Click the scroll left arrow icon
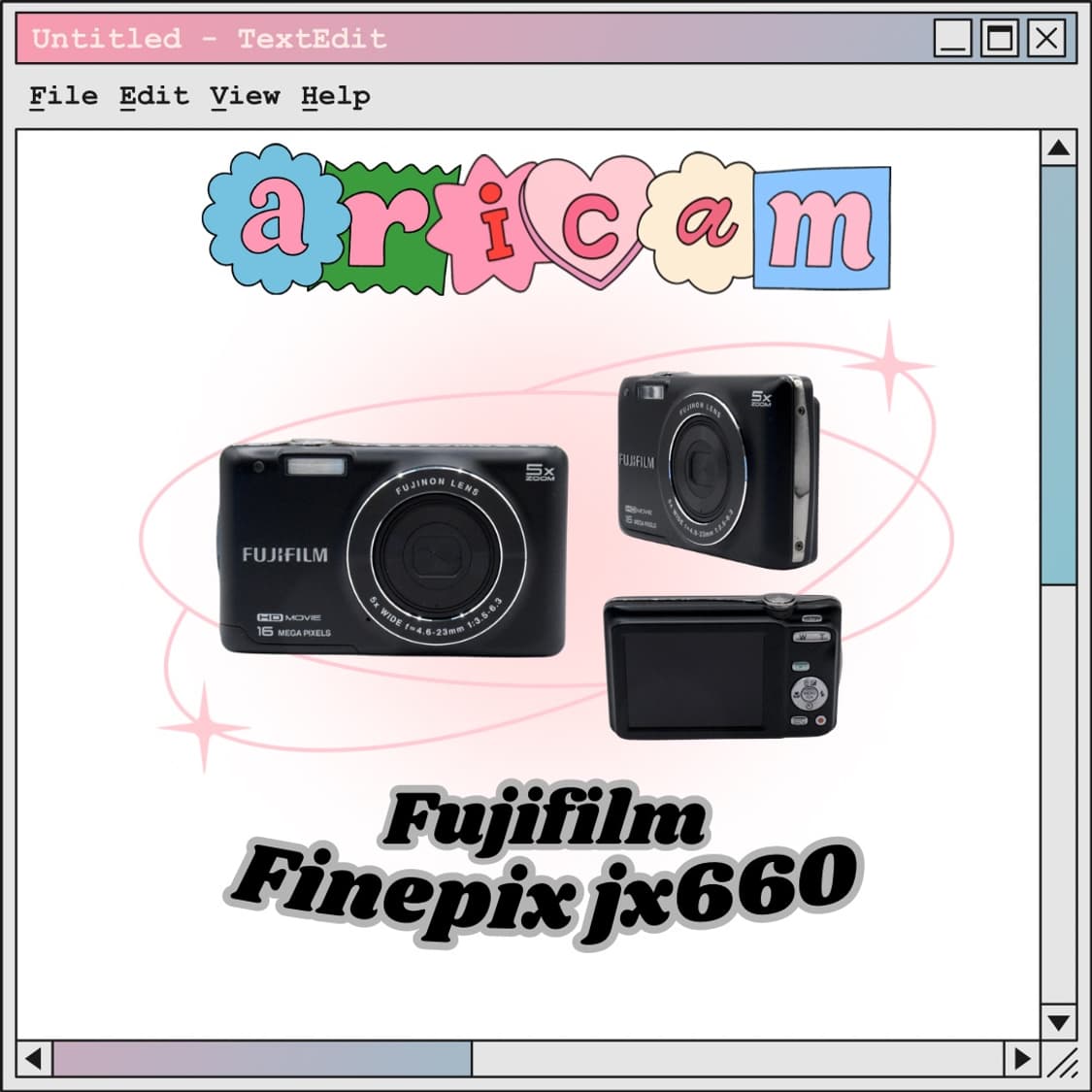The image size is (1092, 1092). tap(31, 1058)
